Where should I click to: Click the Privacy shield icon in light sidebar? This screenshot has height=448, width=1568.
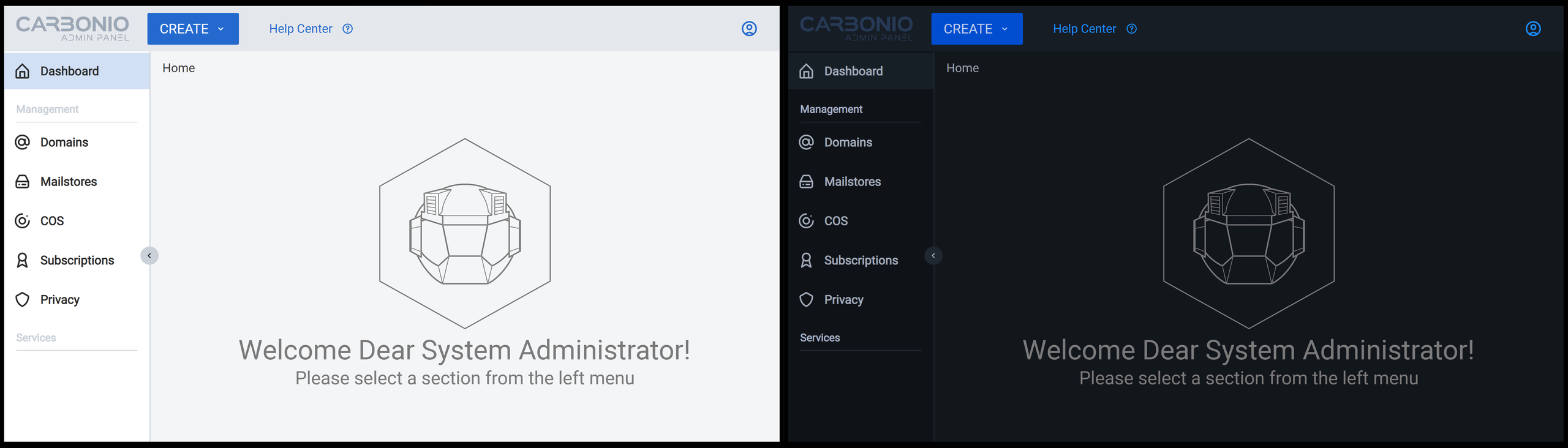click(x=23, y=300)
